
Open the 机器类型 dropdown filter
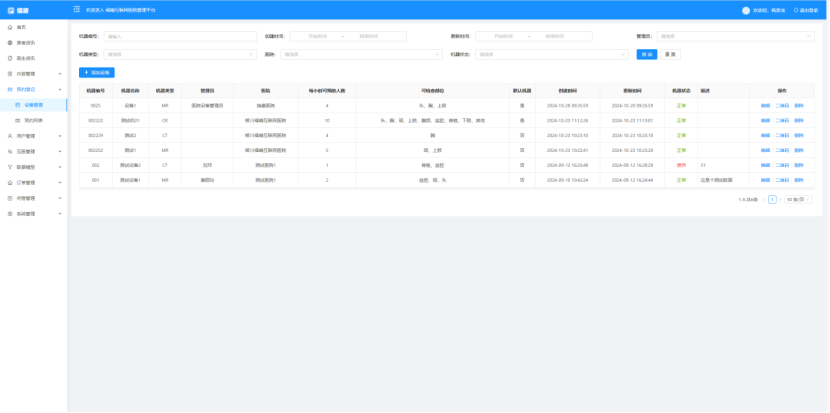coord(180,54)
